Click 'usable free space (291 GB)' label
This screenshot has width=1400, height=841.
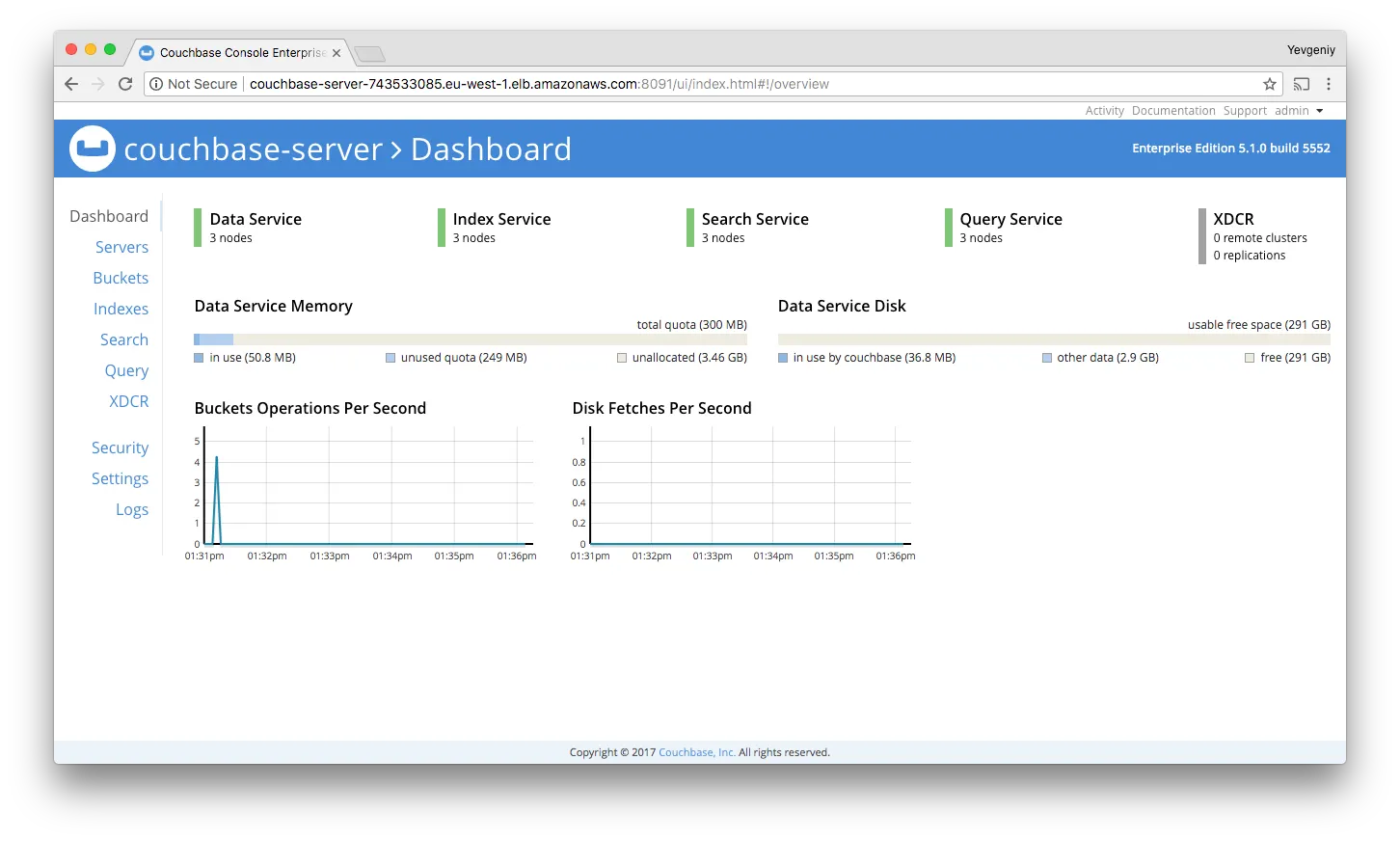click(1259, 325)
